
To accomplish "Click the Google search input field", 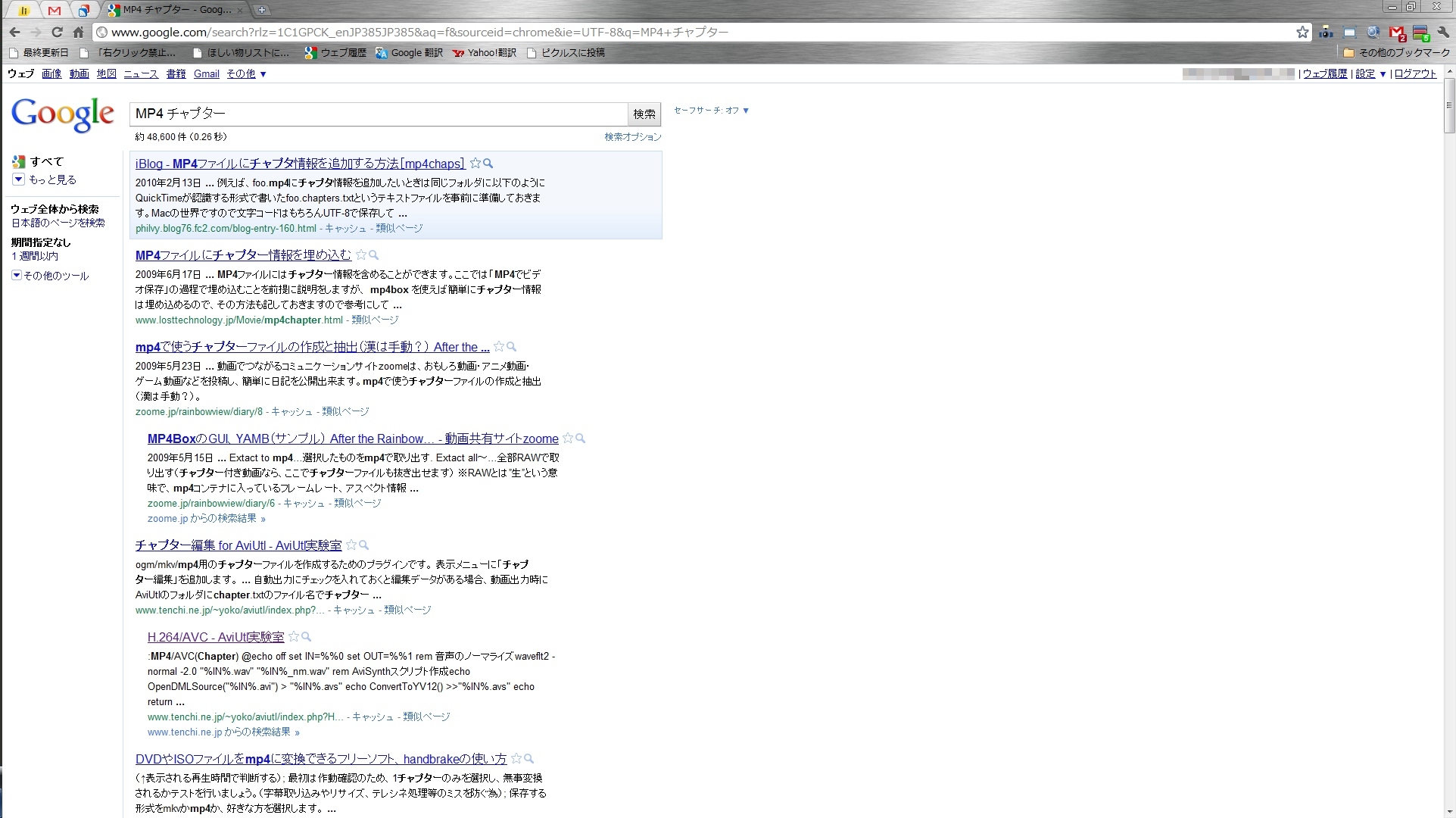I will [x=379, y=114].
